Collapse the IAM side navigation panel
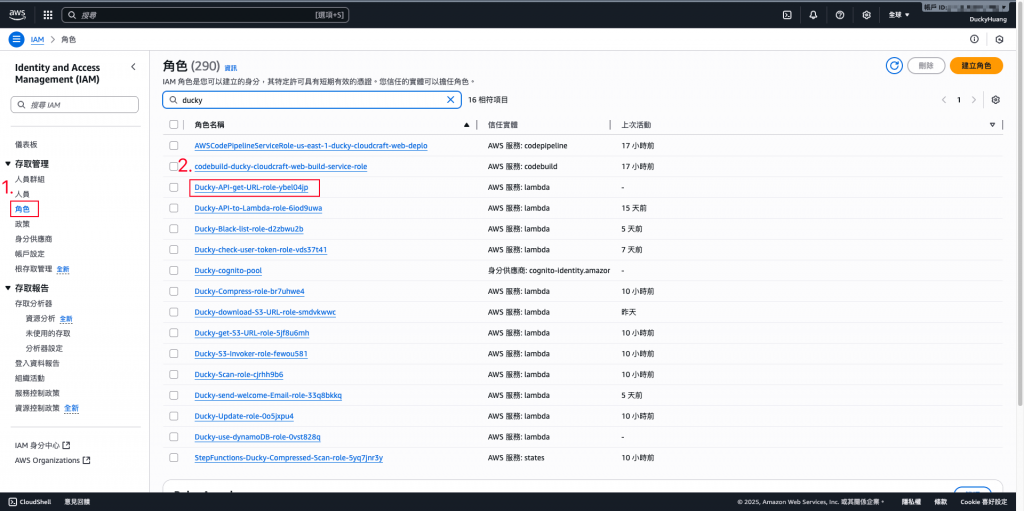Image resolution: width=1024 pixels, height=511 pixels. click(x=133, y=67)
